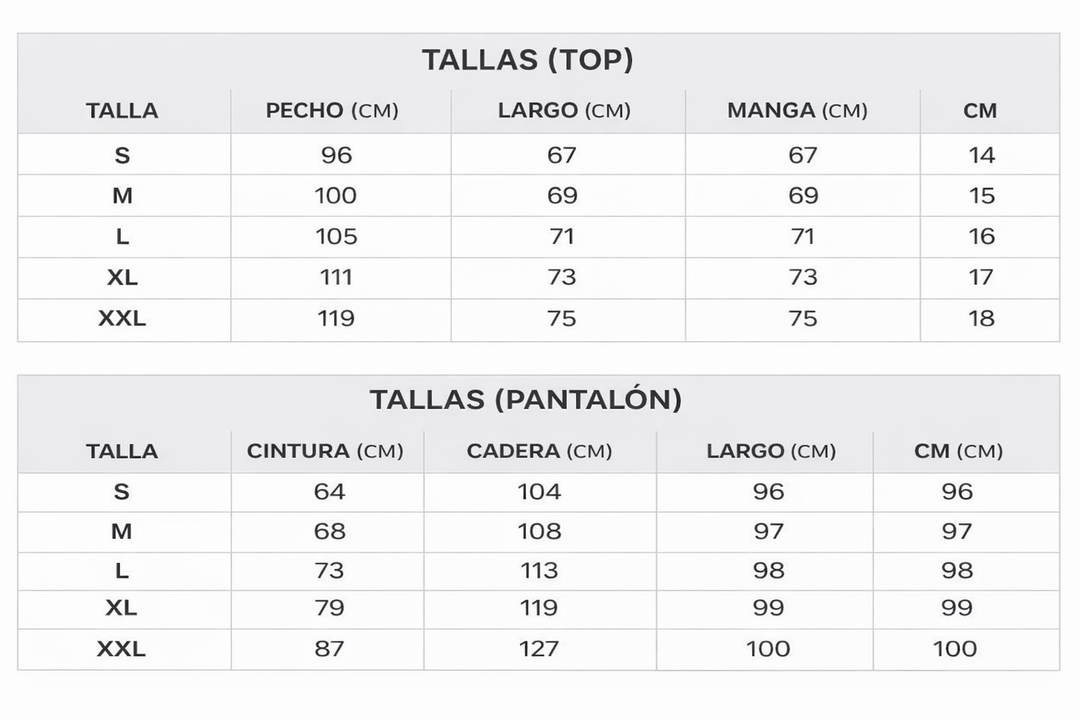Click the MANGA (CM) column header
1080x720 pixels.
point(797,110)
